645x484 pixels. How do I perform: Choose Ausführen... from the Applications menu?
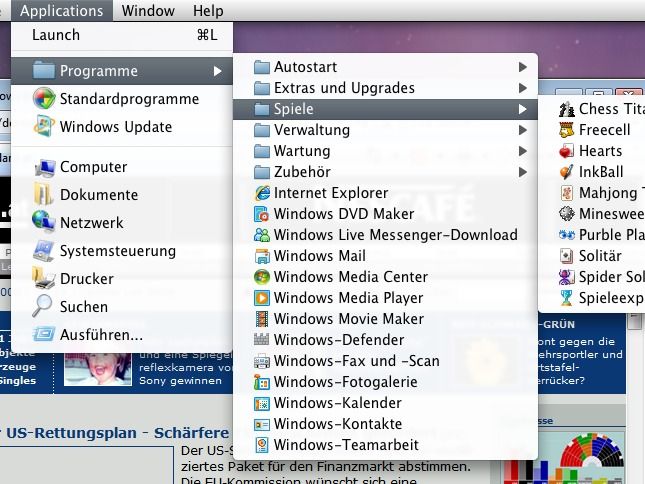click(100, 335)
